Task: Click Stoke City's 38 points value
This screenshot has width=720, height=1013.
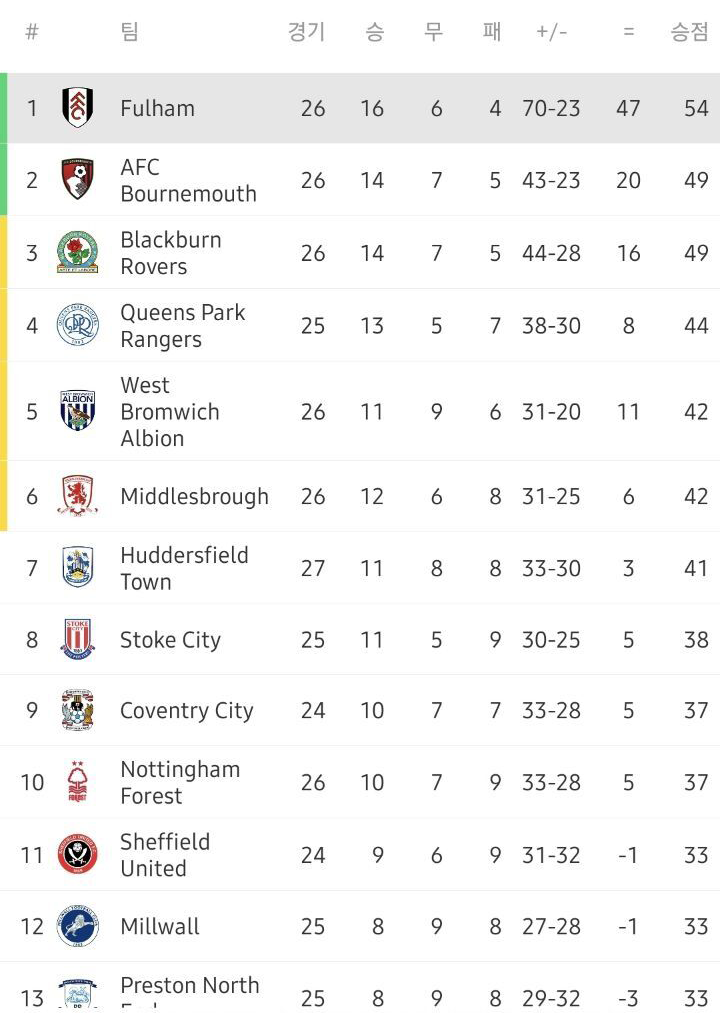Action: coord(696,640)
